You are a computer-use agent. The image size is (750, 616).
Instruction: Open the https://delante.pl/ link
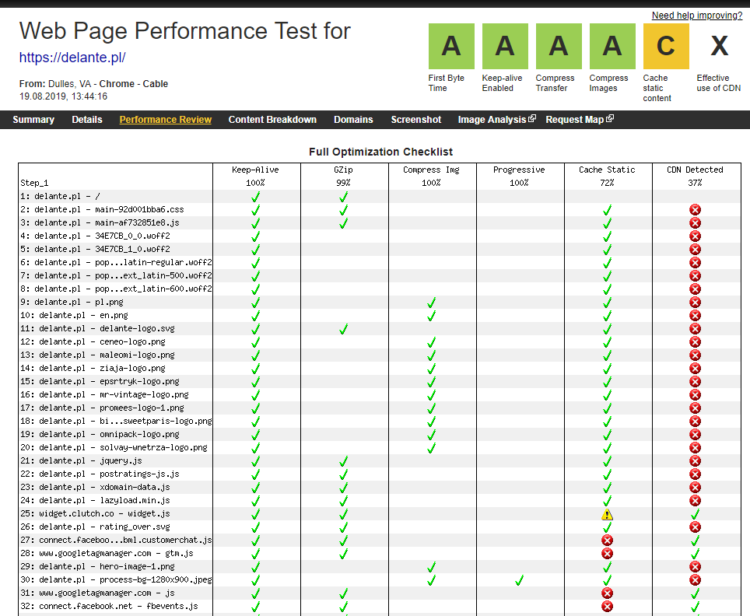point(72,58)
